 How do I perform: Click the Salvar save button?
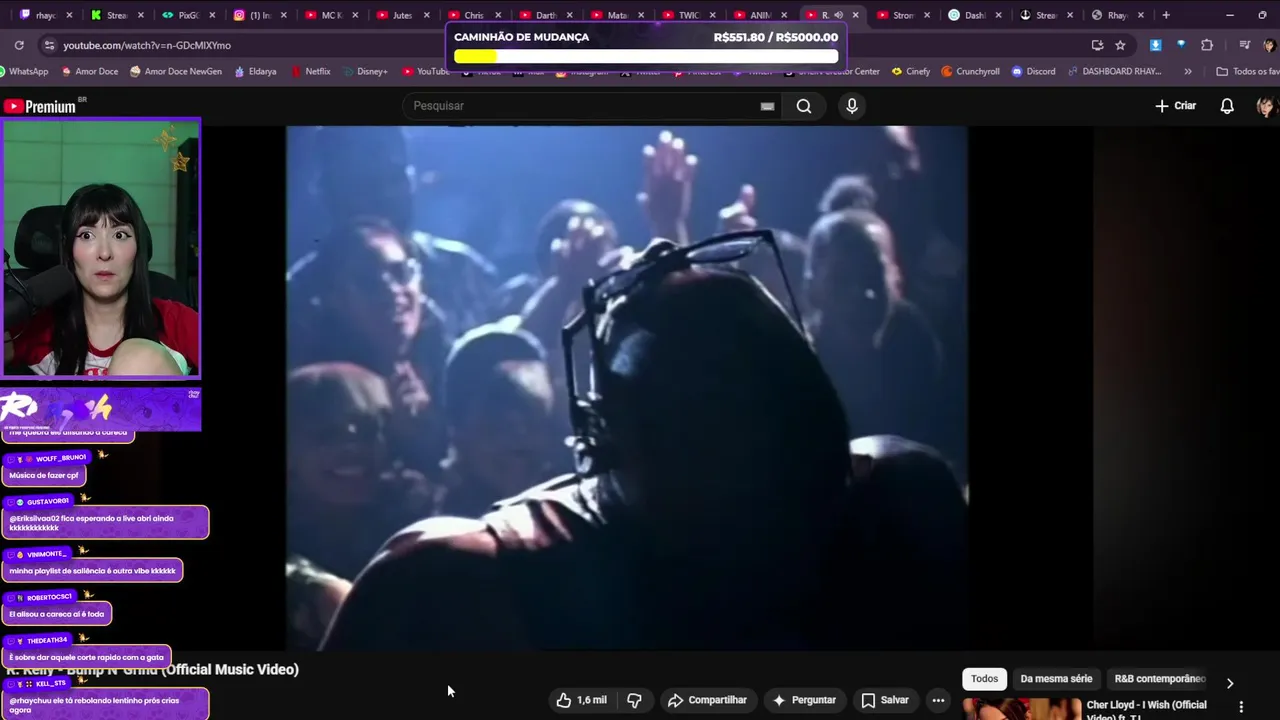(x=885, y=700)
